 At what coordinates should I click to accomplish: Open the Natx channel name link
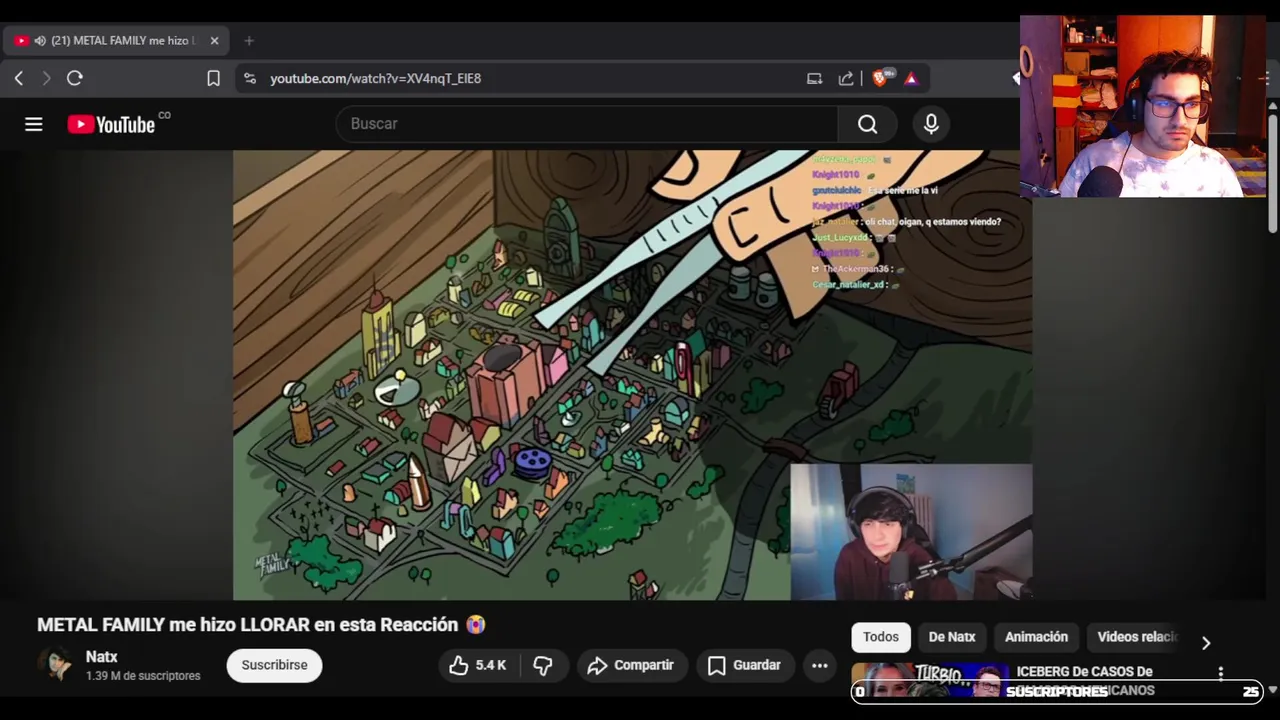point(102,657)
